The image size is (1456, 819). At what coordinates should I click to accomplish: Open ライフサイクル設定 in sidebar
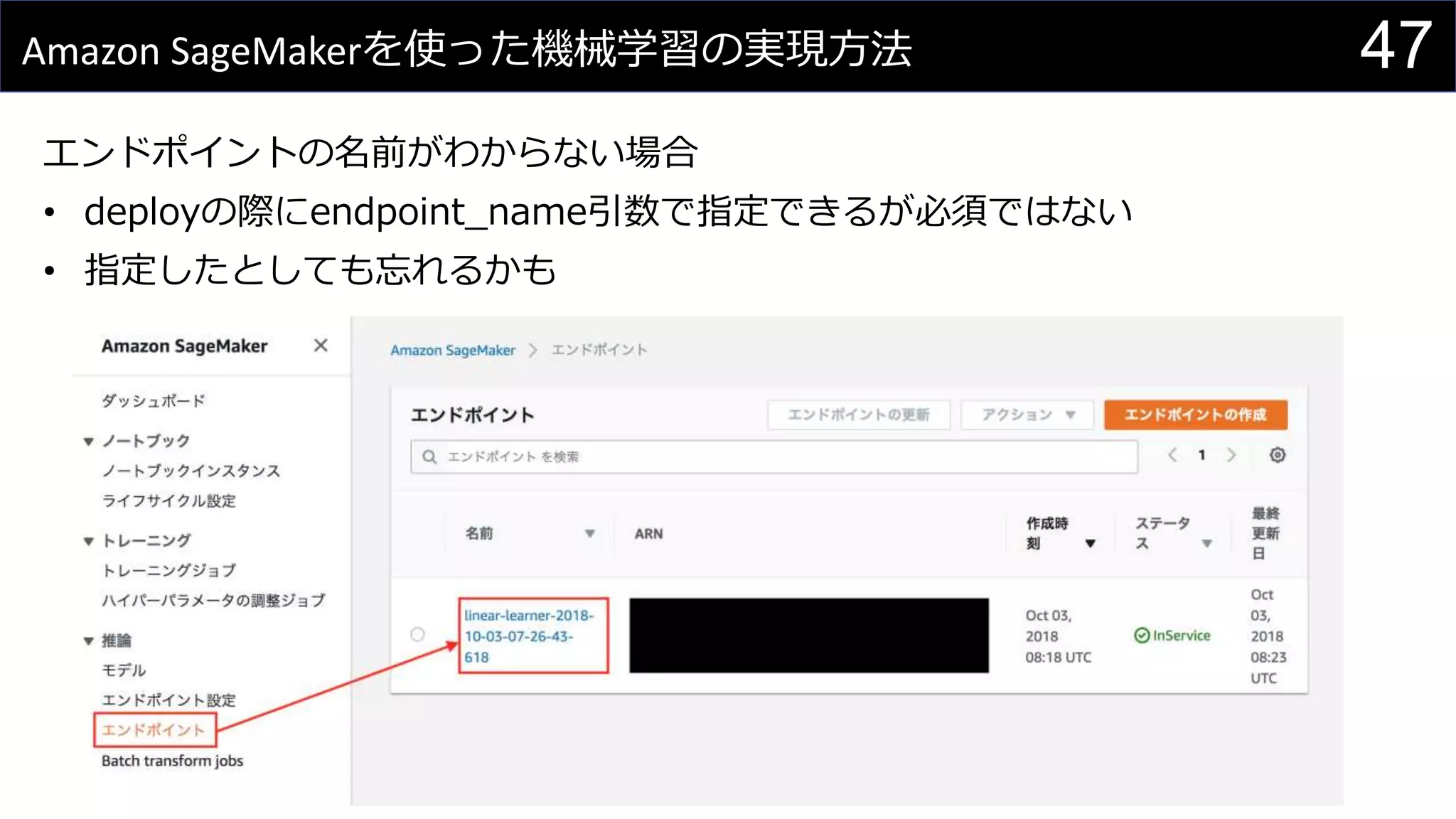(168, 500)
